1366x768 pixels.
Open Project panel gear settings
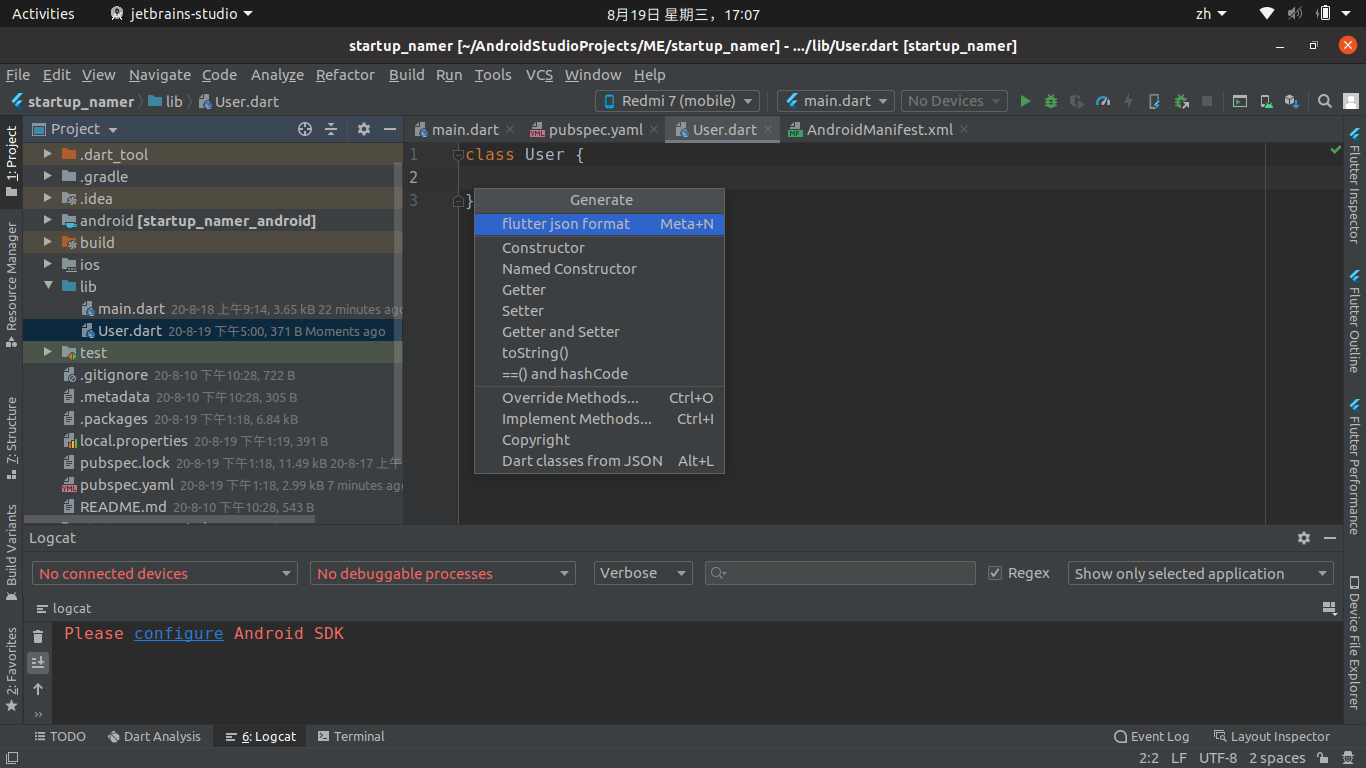(x=364, y=129)
